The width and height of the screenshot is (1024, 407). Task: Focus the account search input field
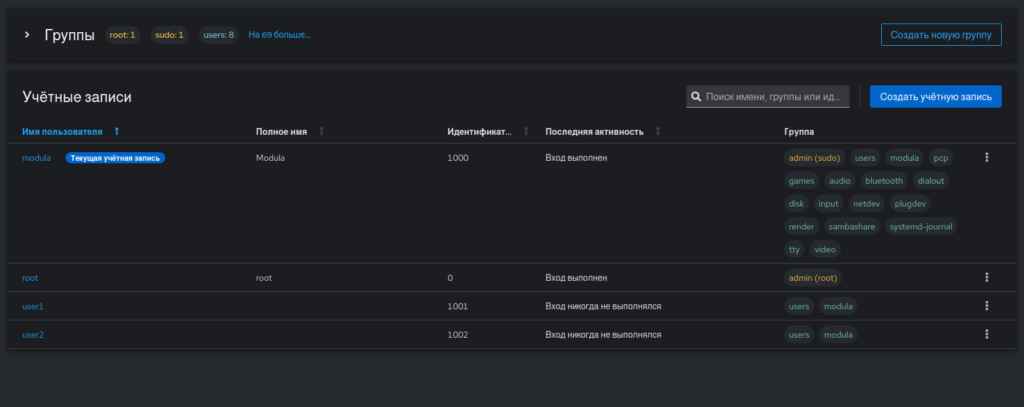[768, 97]
